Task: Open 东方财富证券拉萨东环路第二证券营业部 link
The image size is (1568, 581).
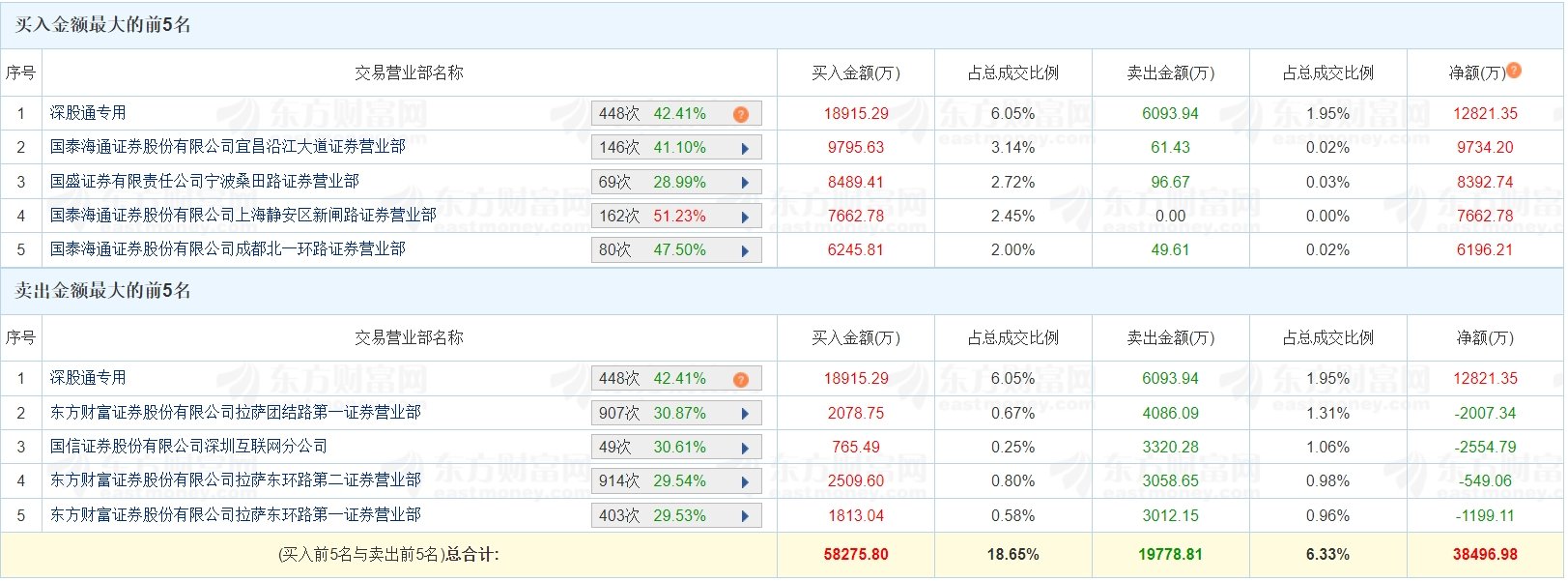Action: pos(236,479)
